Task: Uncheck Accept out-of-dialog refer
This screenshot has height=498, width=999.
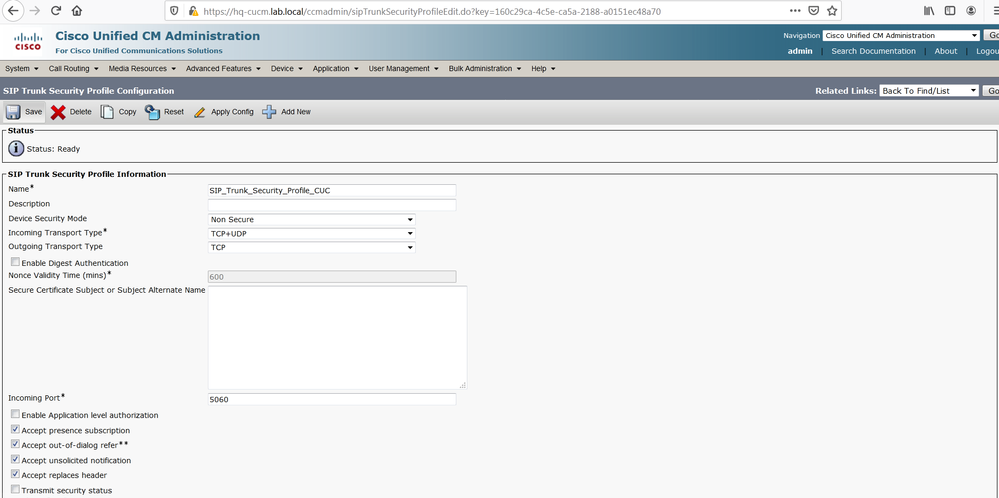Action: click(15, 444)
